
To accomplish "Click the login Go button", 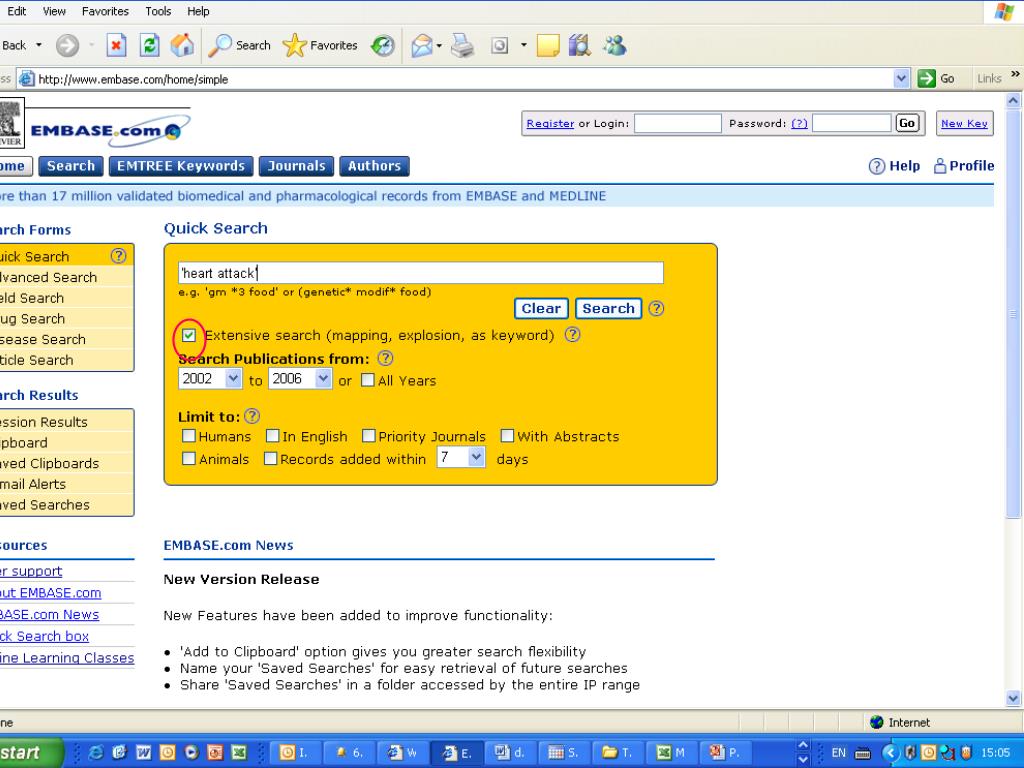I will (x=907, y=123).
